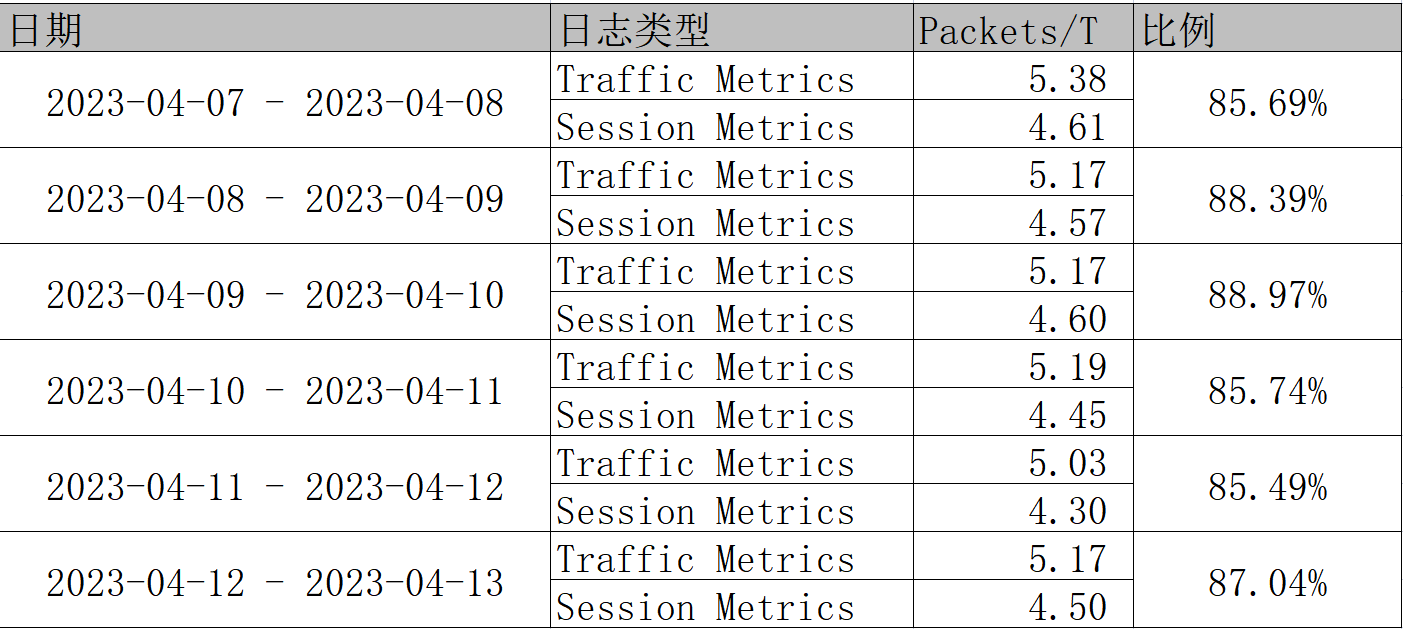Screen dimensions: 1403x629
Task: Click the 日志类型 column header
Action: (634, 31)
